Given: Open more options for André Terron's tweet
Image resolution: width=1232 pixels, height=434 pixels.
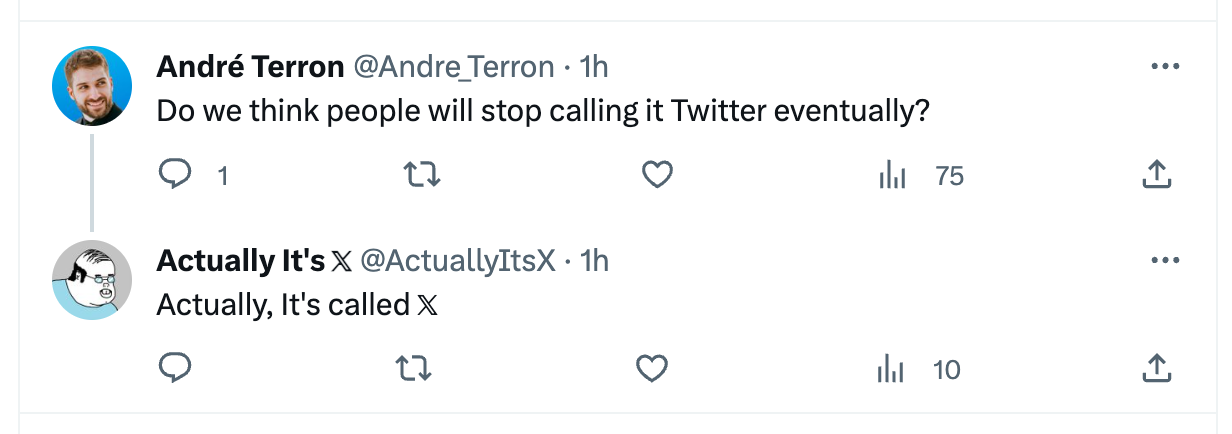Looking at the screenshot, I should tap(1165, 67).
